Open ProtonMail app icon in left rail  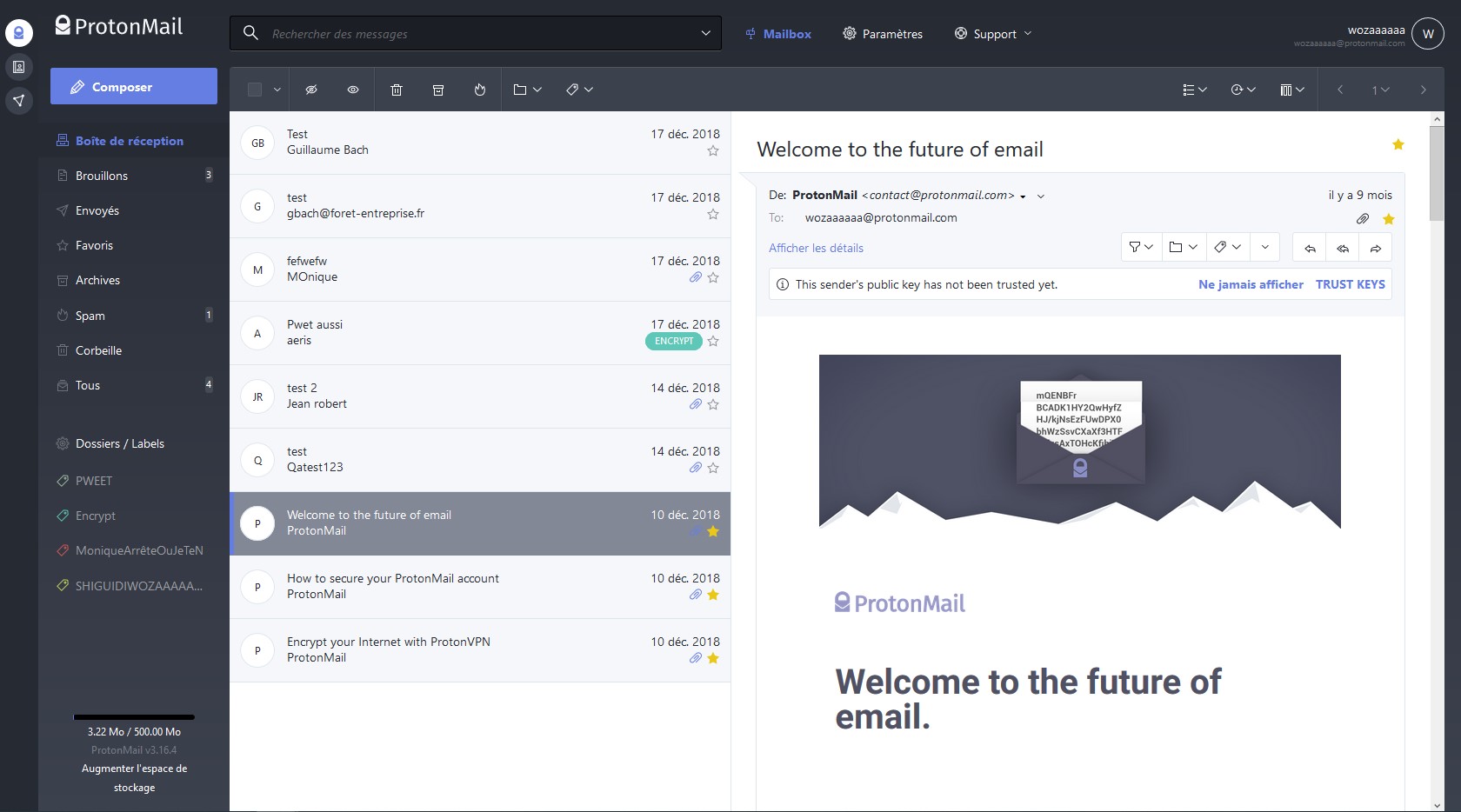coord(18,33)
